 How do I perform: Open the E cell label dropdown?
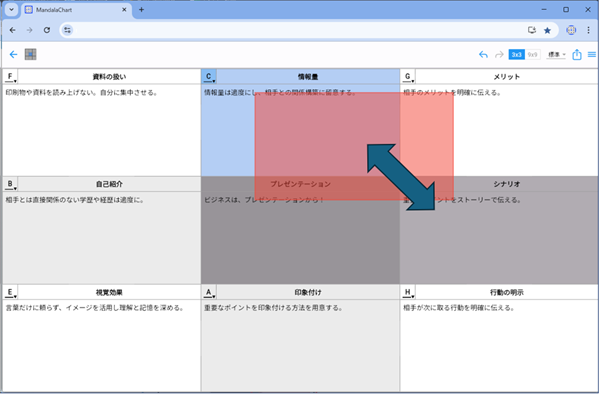pyautogui.click(x=10, y=293)
